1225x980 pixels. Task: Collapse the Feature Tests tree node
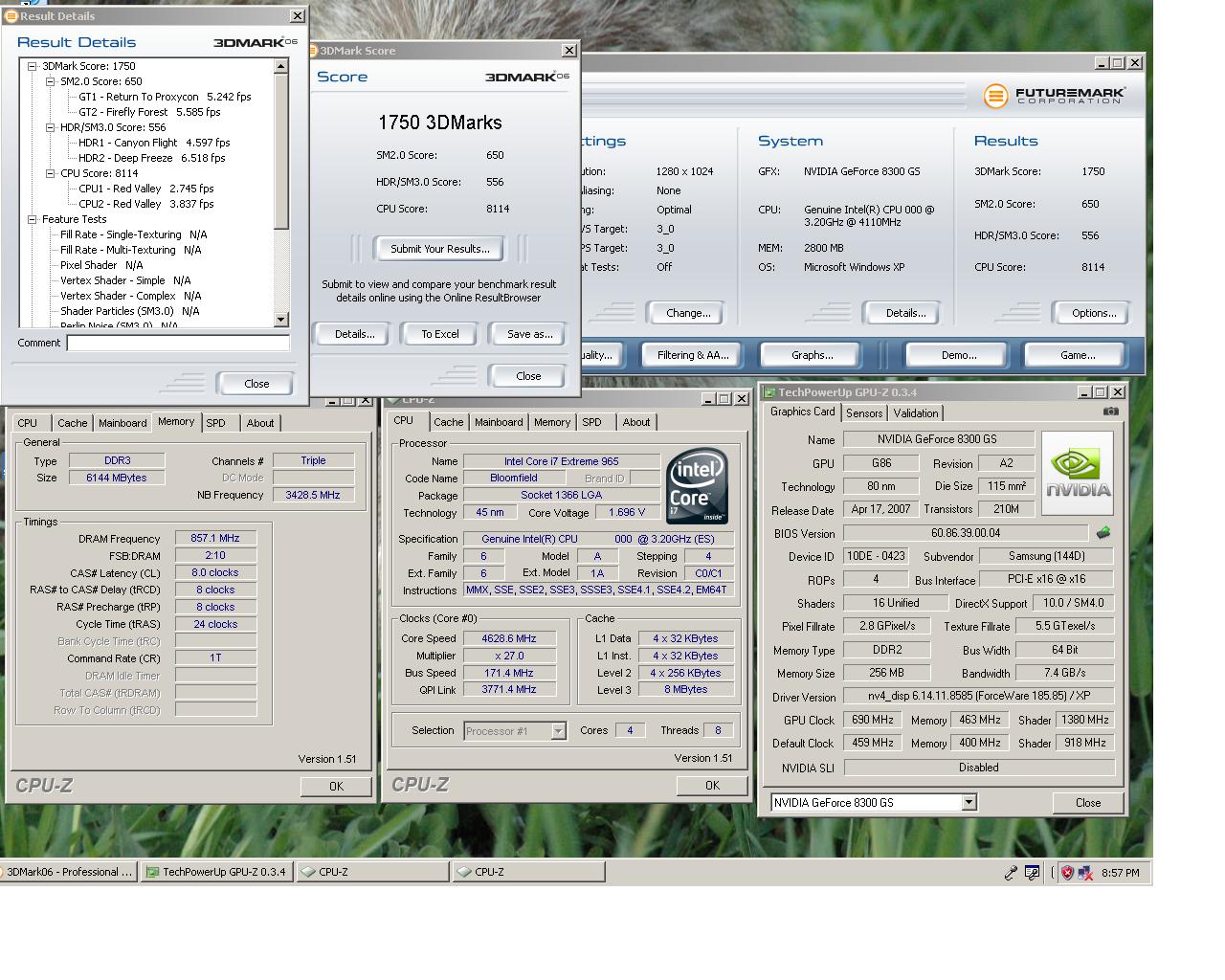click(x=32, y=219)
